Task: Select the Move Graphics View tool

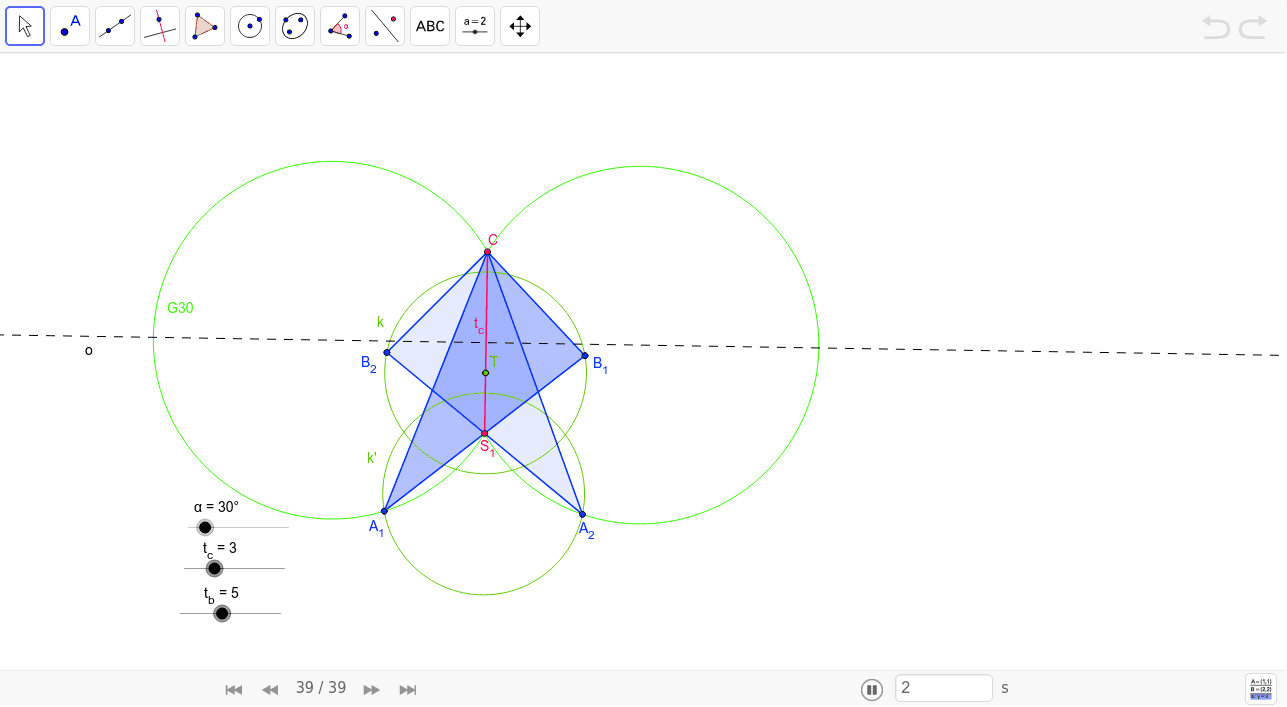Action: [520, 26]
